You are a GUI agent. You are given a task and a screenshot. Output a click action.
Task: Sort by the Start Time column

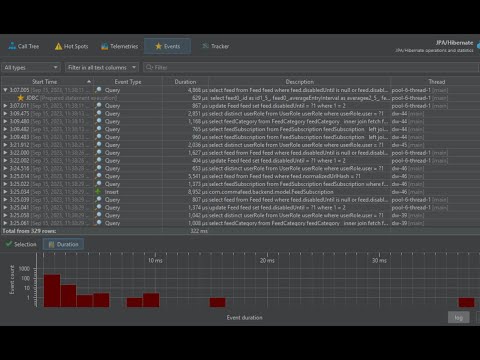pos(47,82)
